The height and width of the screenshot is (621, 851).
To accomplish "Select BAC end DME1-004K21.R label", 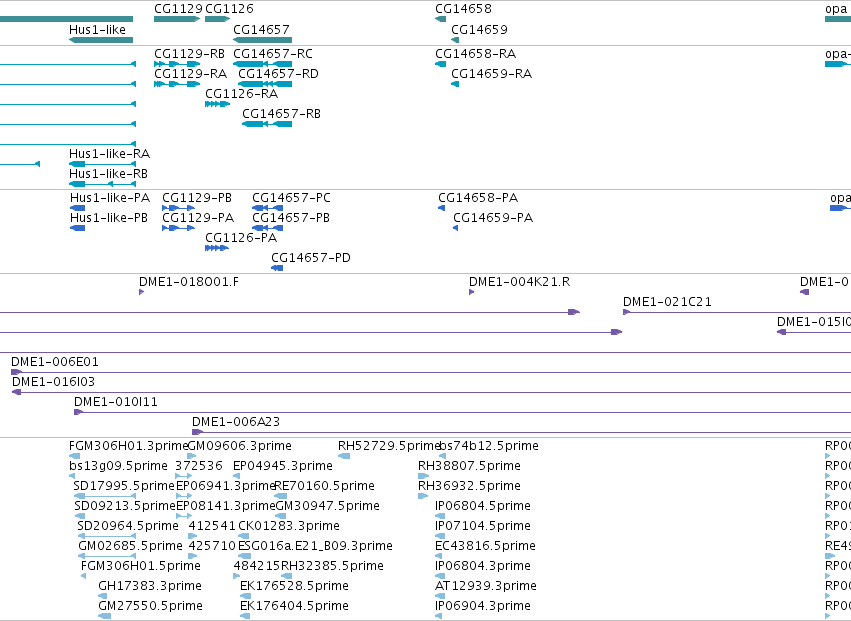I will point(519,282).
